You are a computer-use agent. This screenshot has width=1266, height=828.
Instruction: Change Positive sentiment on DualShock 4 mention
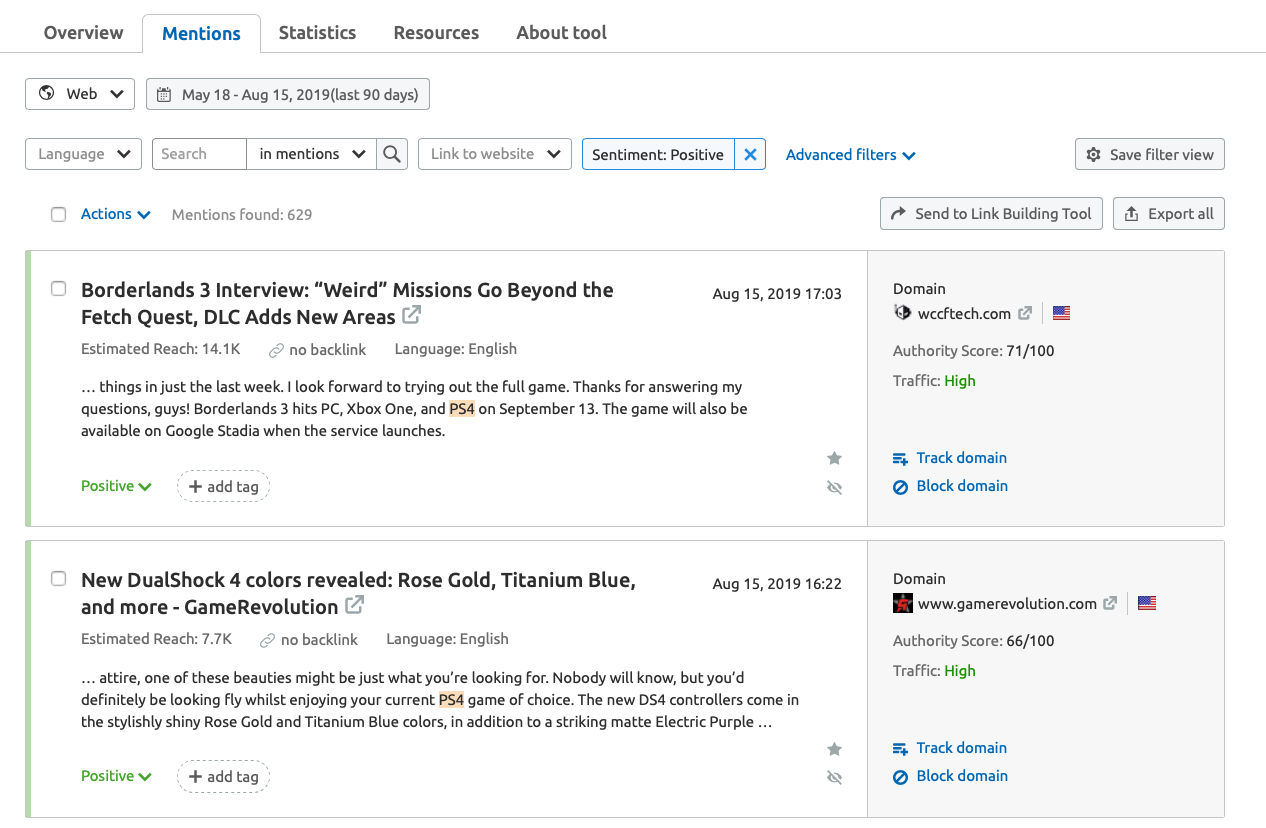(x=116, y=776)
